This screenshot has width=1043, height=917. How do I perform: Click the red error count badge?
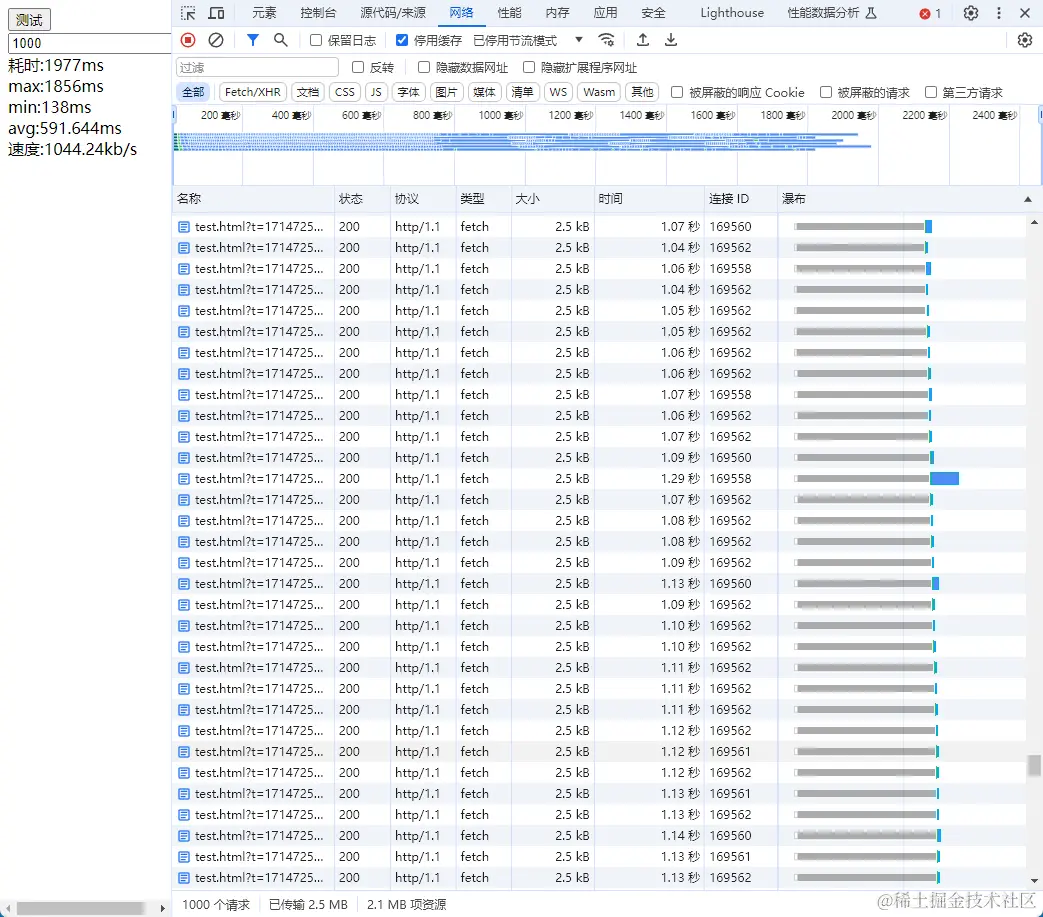930,13
